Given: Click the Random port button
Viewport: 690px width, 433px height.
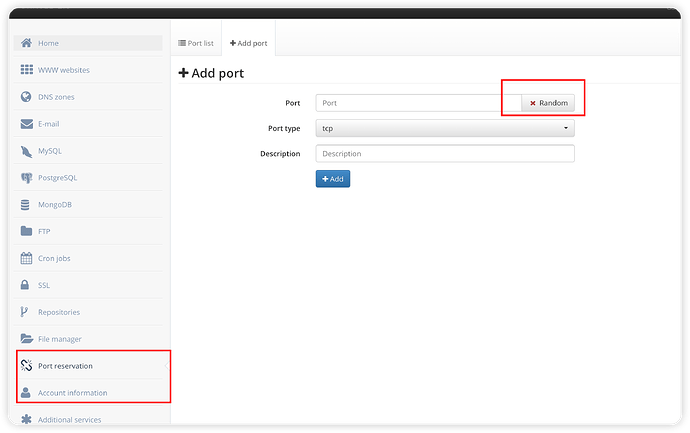Looking at the screenshot, I should [x=548, y=103].
